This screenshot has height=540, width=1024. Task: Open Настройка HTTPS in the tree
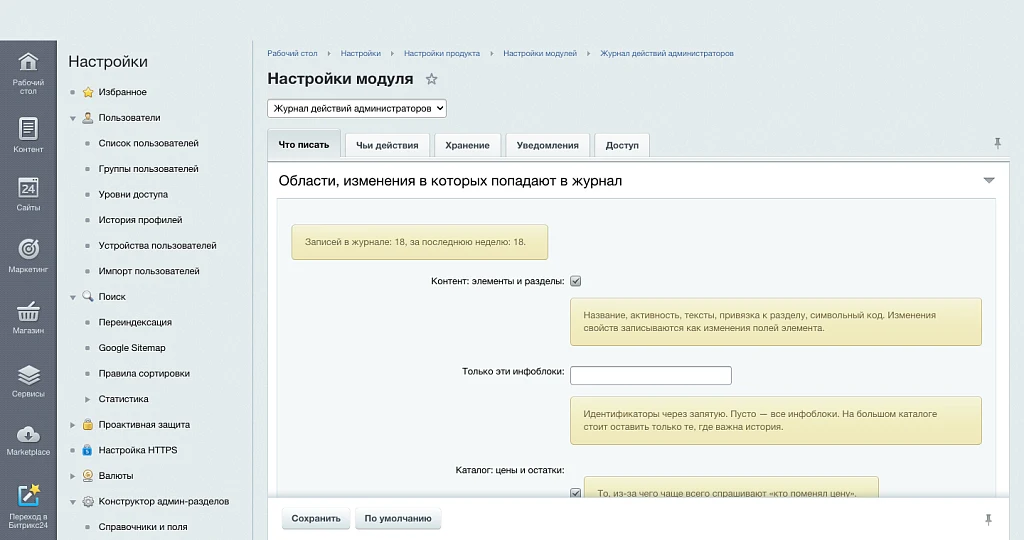point(138,450)
